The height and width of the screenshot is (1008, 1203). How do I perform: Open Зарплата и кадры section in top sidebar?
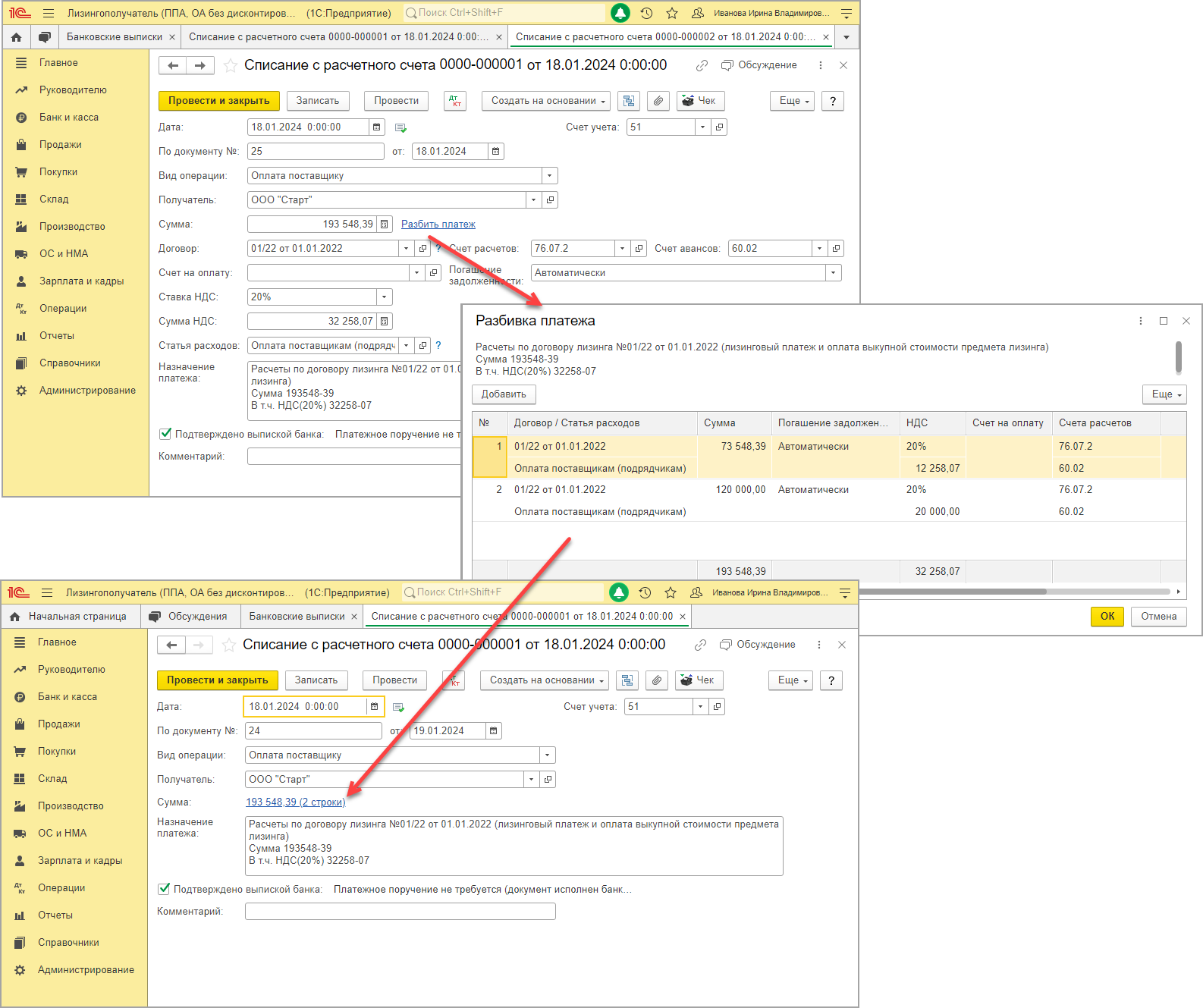81,281
